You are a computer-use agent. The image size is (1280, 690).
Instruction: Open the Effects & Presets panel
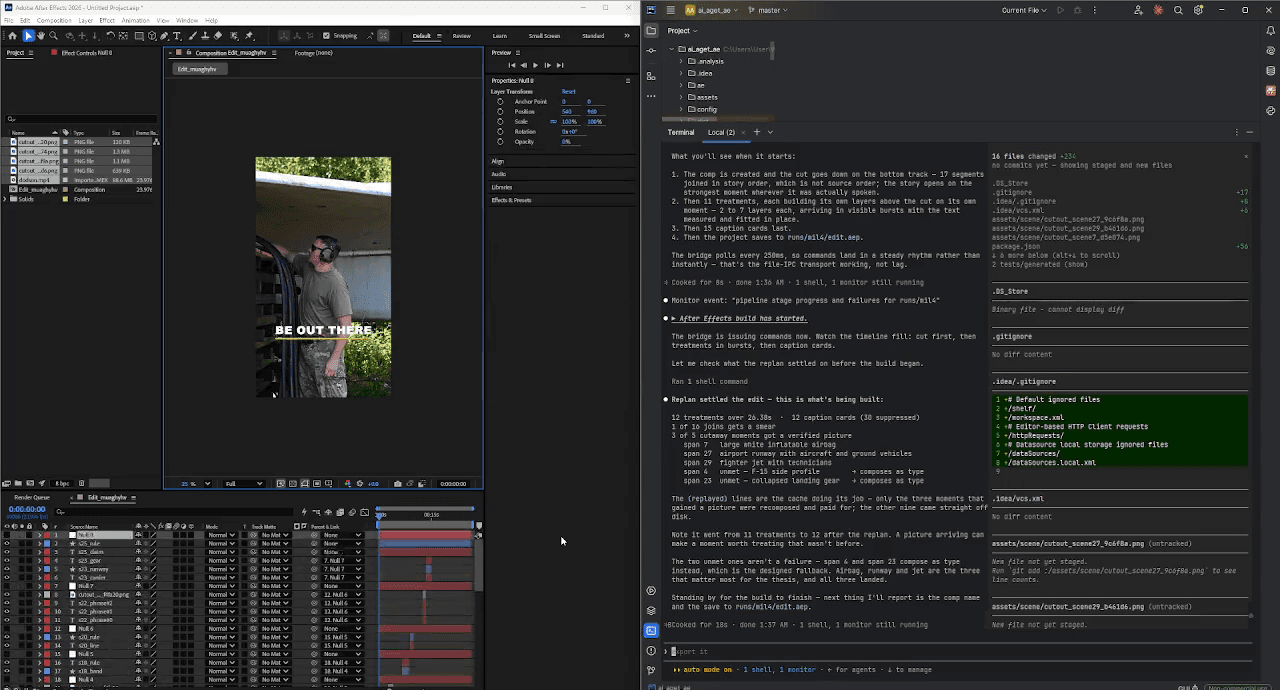[x=511, y=200]
